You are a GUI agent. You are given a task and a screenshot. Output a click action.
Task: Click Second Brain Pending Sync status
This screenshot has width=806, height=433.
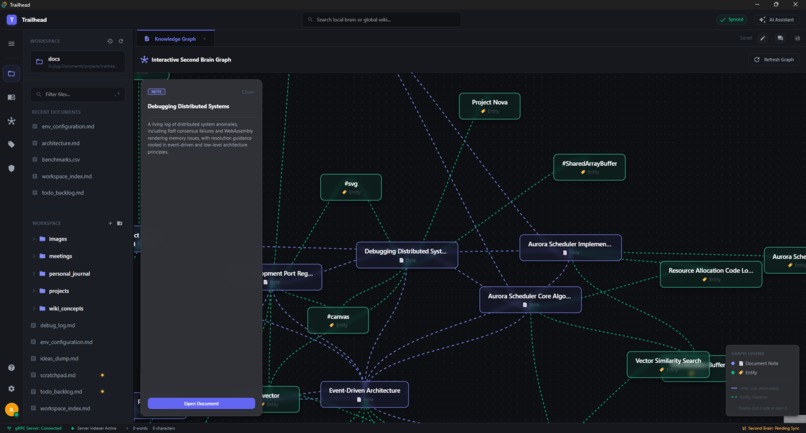(771, 428)
